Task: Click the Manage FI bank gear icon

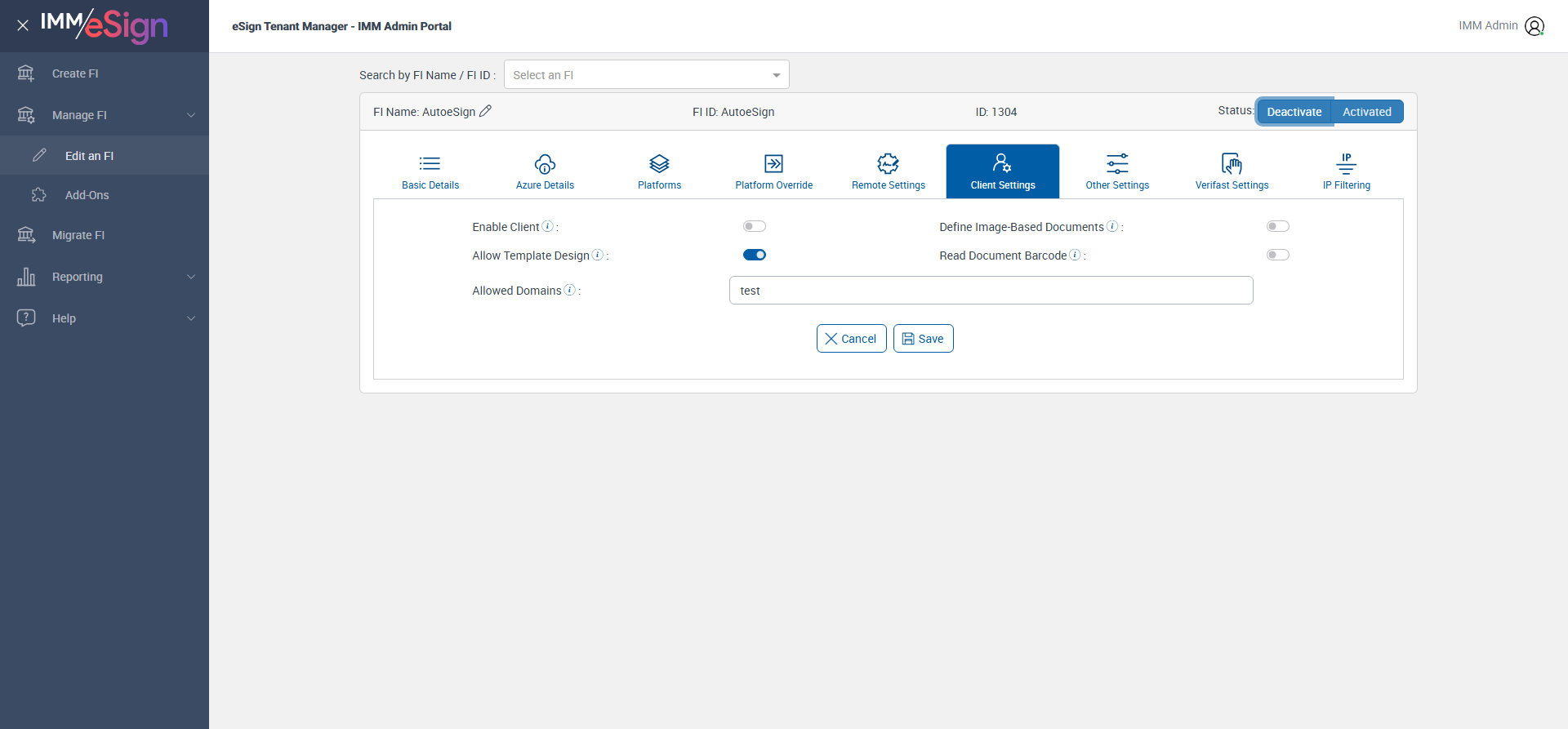Action: 26,115
